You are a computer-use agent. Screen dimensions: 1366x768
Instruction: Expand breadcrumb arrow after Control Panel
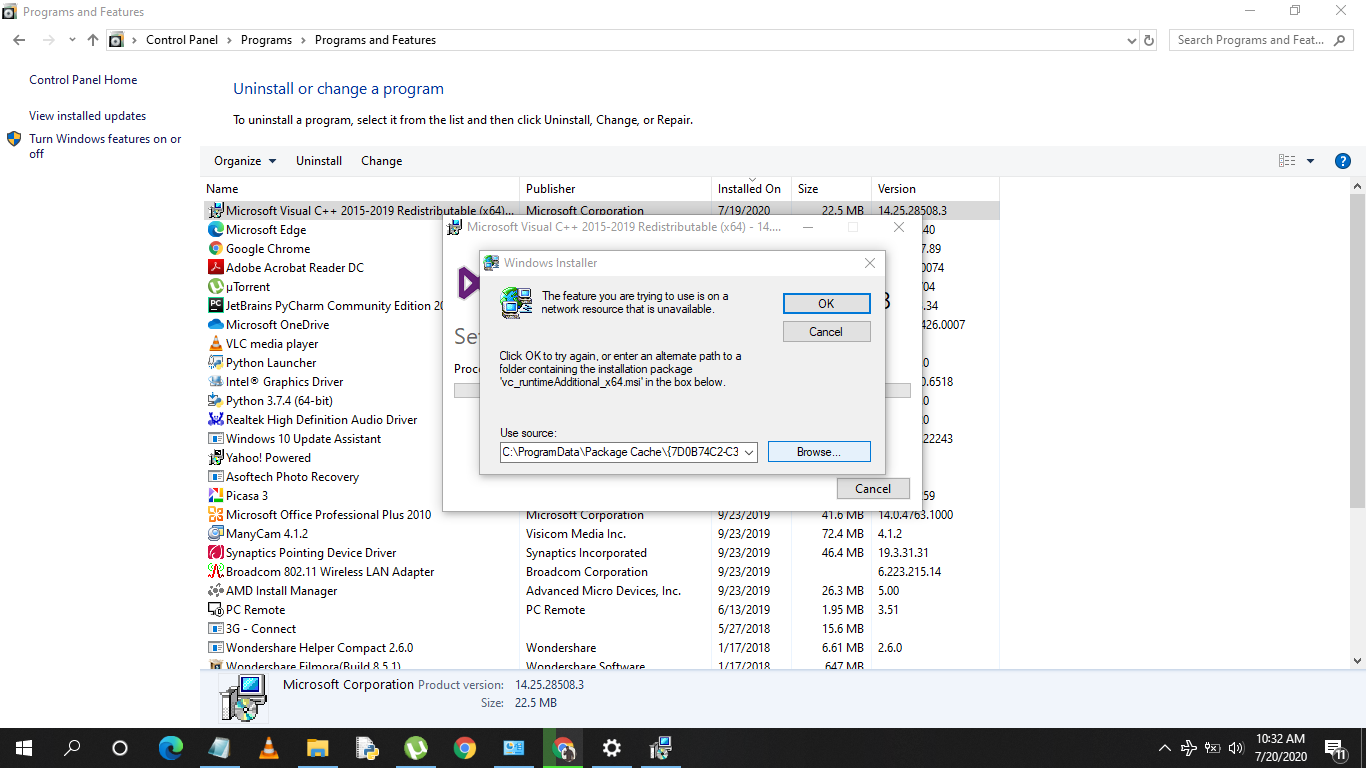(x=229, y=40)
